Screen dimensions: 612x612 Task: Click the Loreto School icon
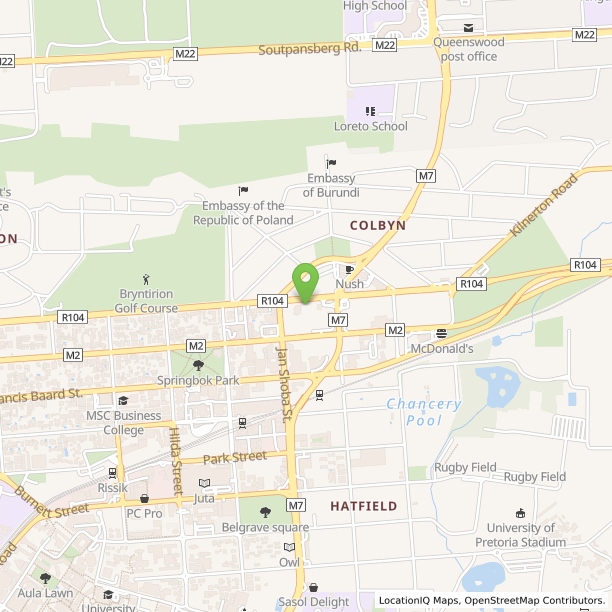[x=370, y=112]
